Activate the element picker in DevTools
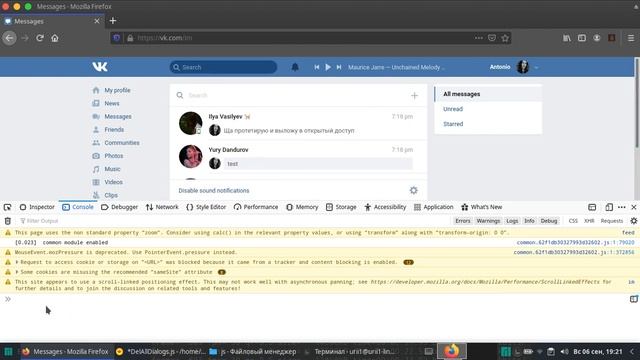640x360 pixels. pos(7,207)
